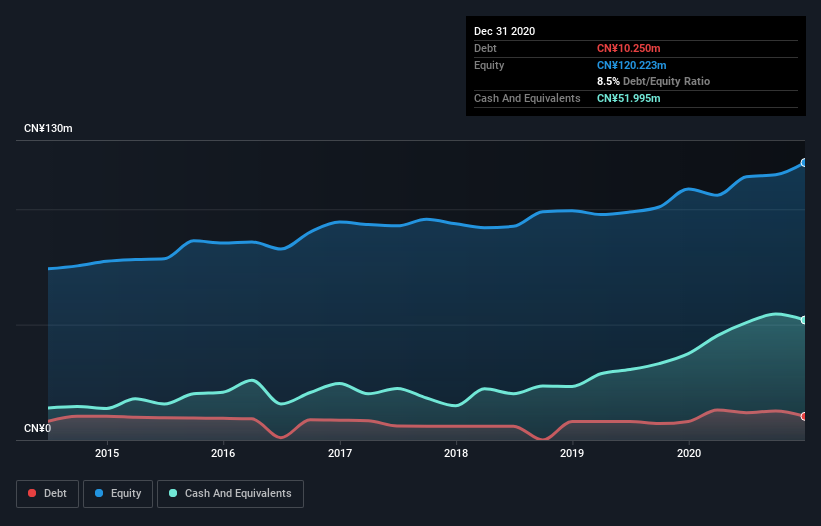Click the blue Equity legend dot

[x=99, y=493]
